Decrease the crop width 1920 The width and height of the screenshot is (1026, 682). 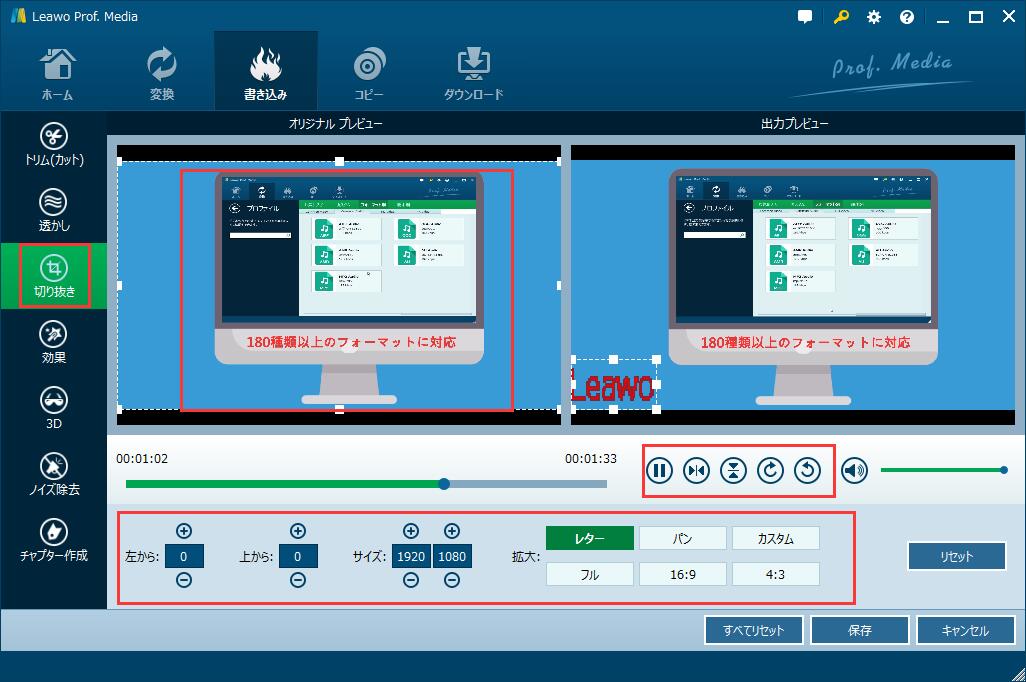point(411,580)
